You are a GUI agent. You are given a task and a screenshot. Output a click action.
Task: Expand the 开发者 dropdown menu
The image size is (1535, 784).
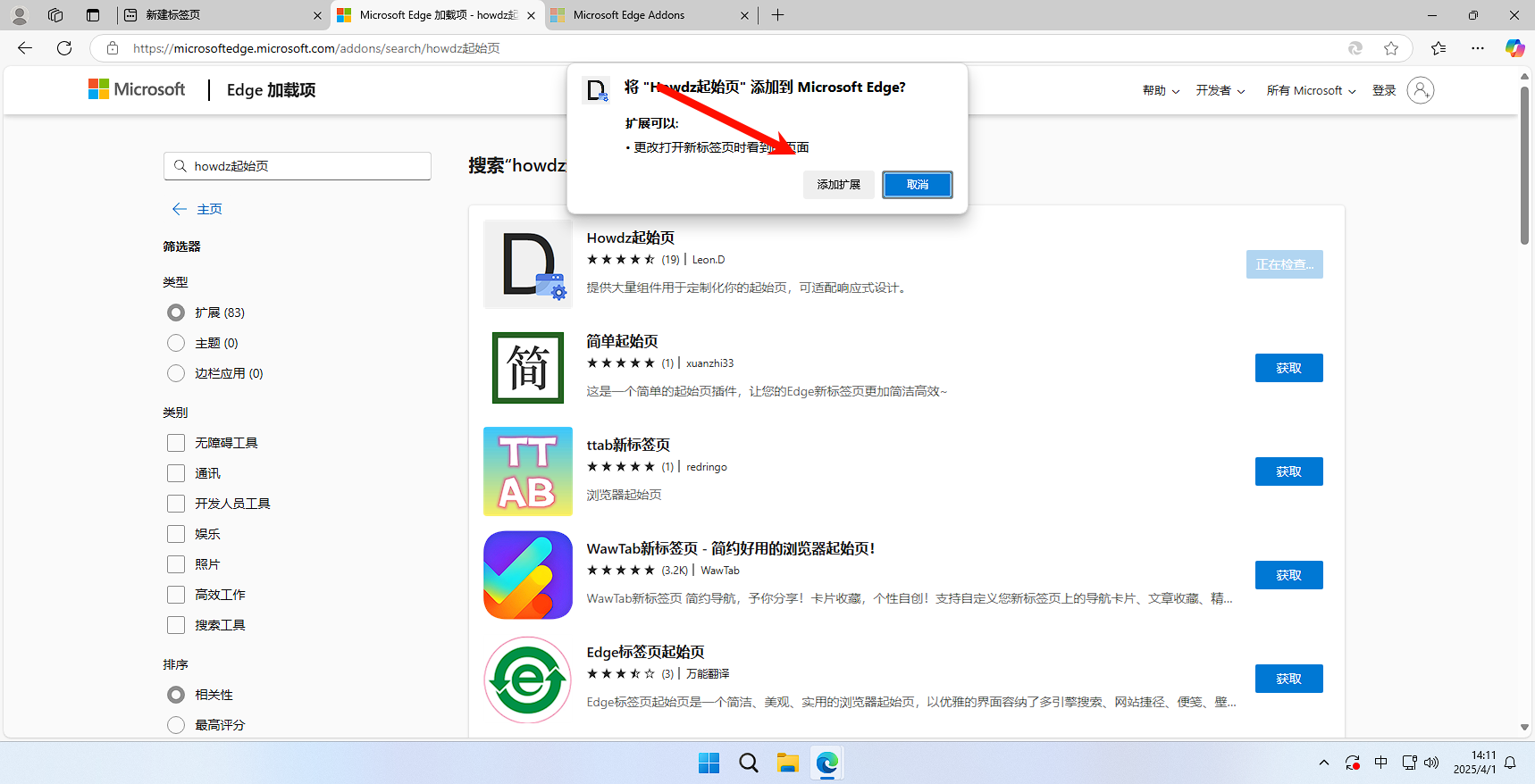(1220, 90)
